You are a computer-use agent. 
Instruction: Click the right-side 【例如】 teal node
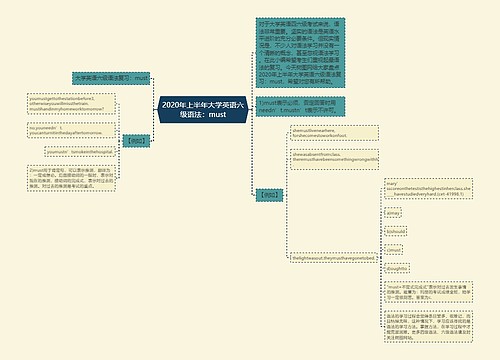pos(269,195)
